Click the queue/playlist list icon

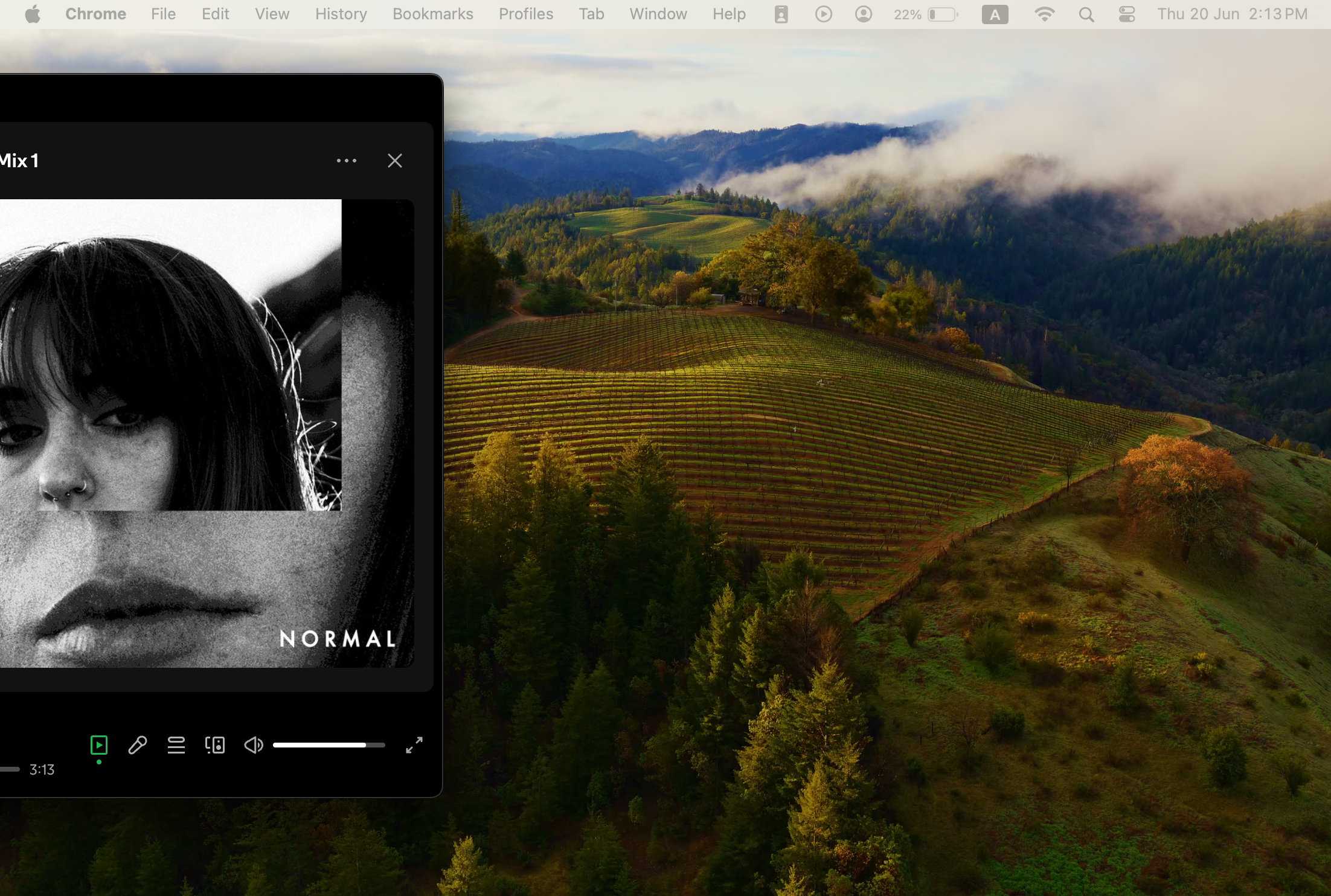pos(176,745)
